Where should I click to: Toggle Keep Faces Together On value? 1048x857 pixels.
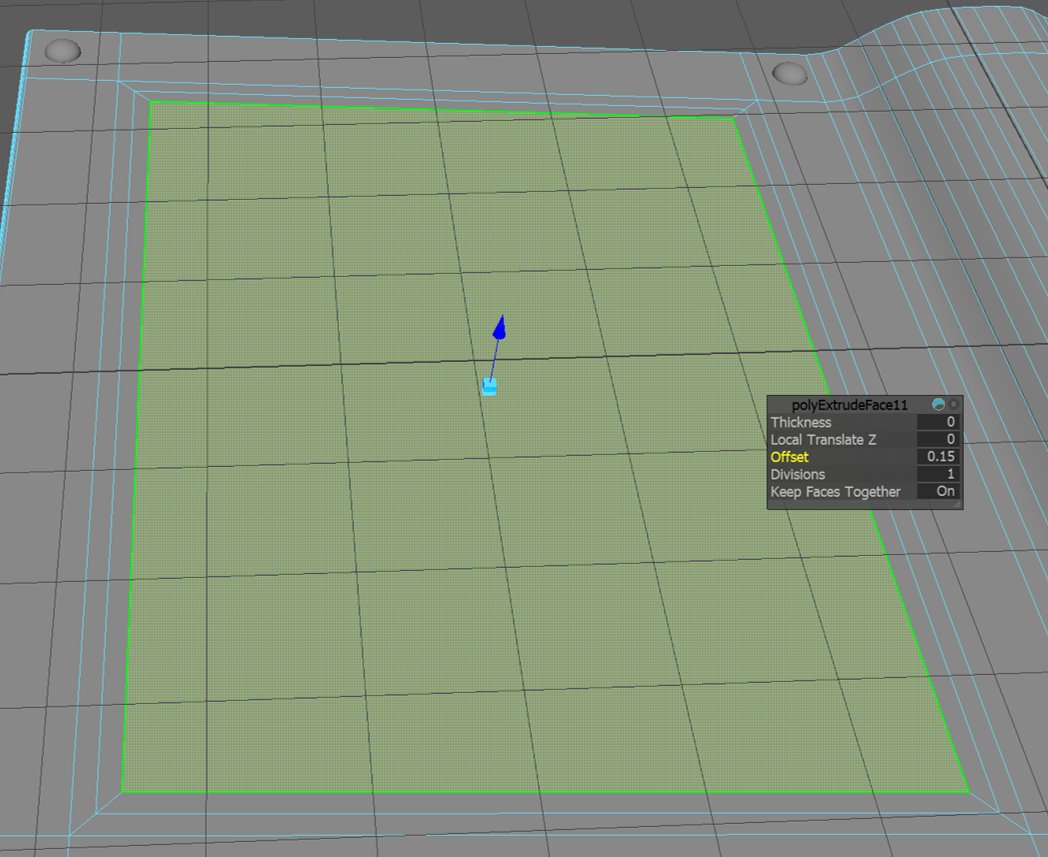coord(938,491)
